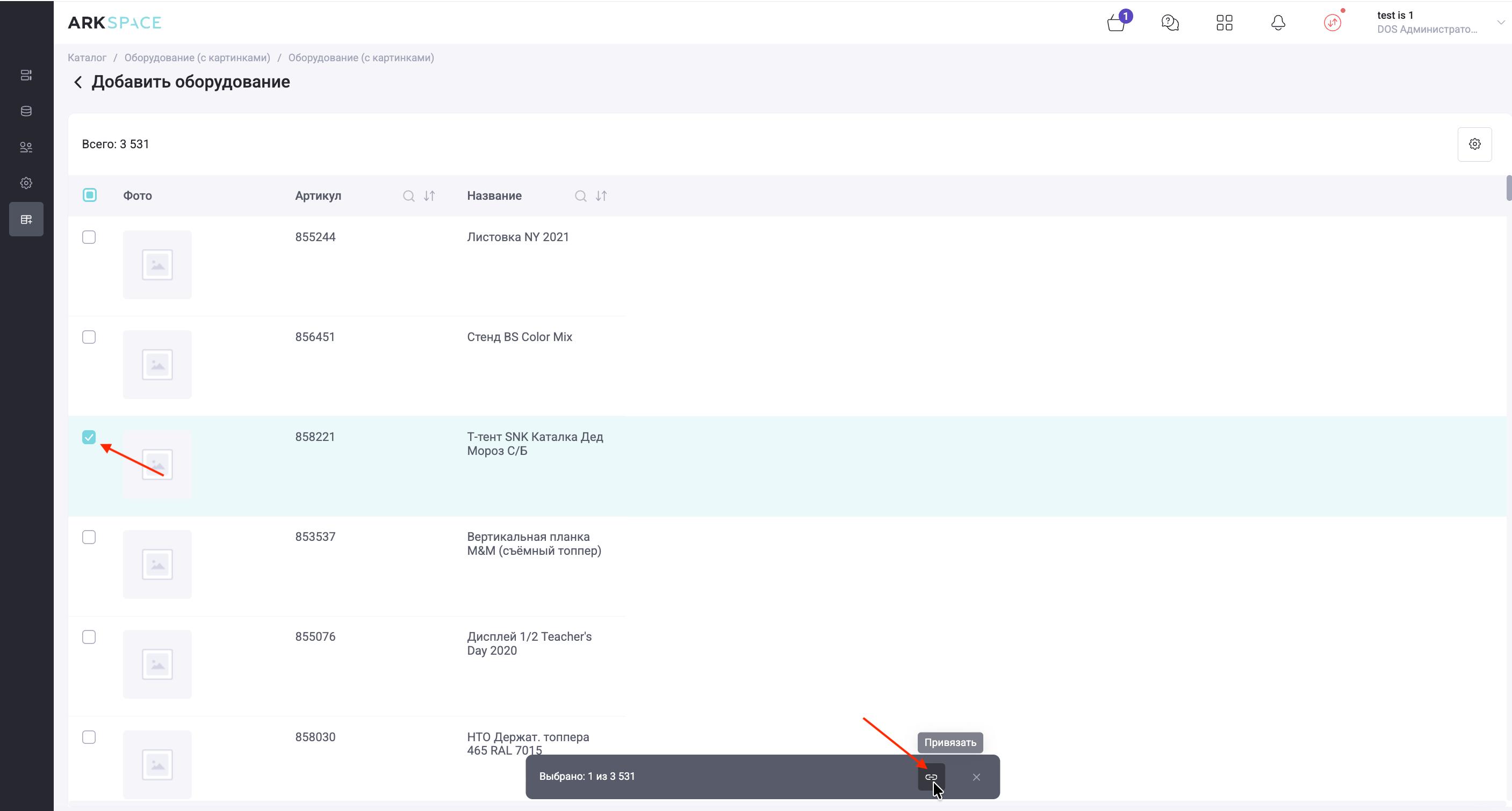Toggle the select-all header checkbox
This screenshot has height=811, width=1512.
click(89, 195)
